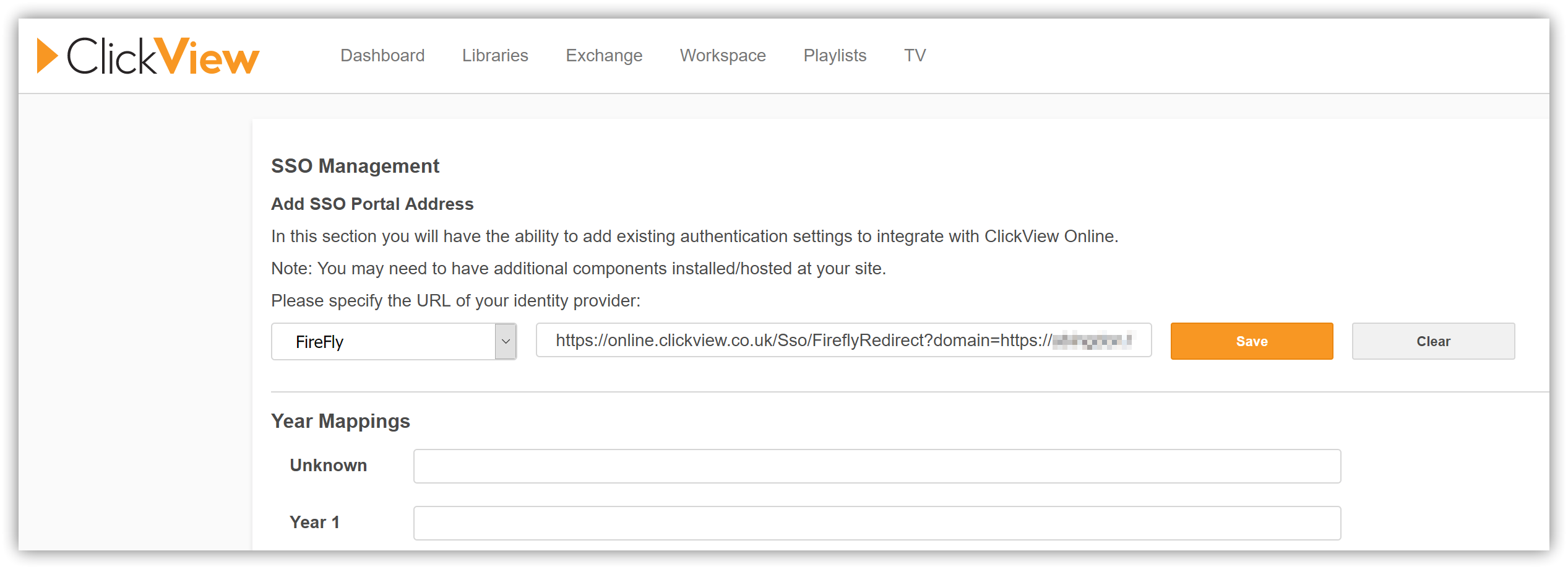
Task: Click the Year Mappings heading
Action: 340,421
